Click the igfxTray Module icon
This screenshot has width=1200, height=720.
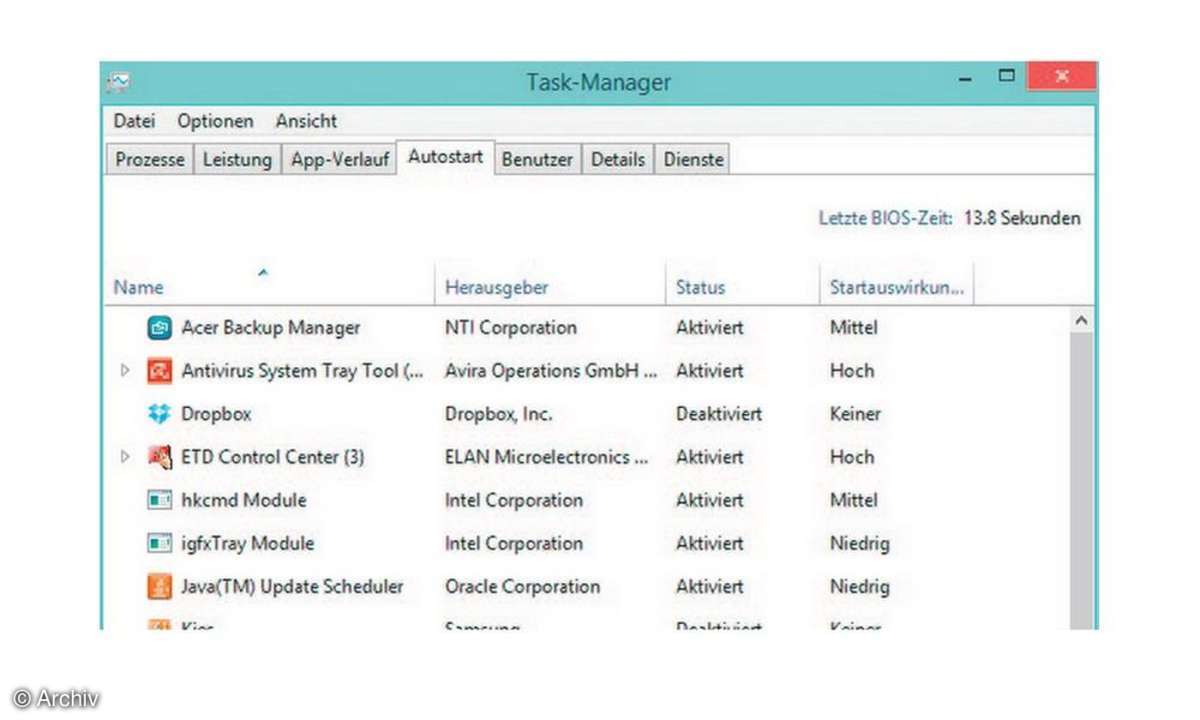[159, 543]
